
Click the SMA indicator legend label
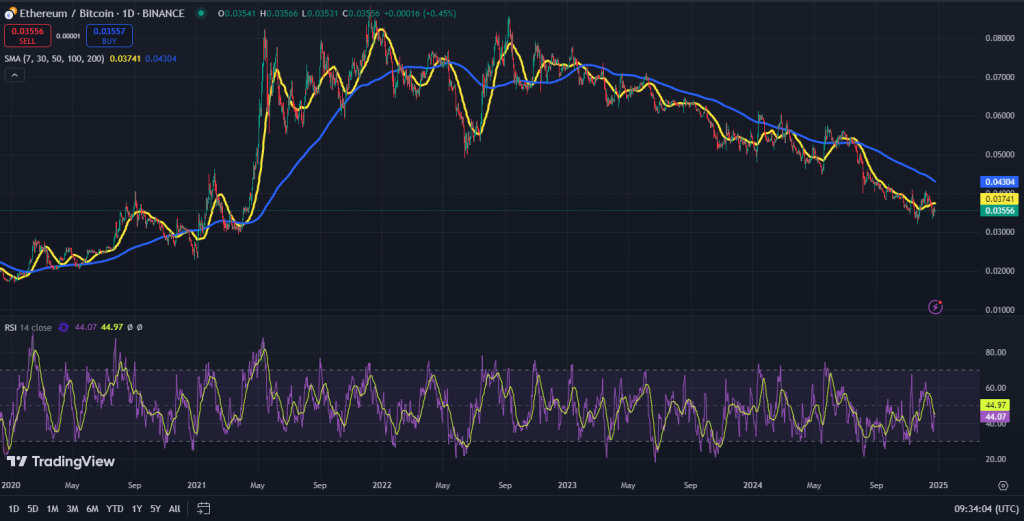(x=54, y=59)
